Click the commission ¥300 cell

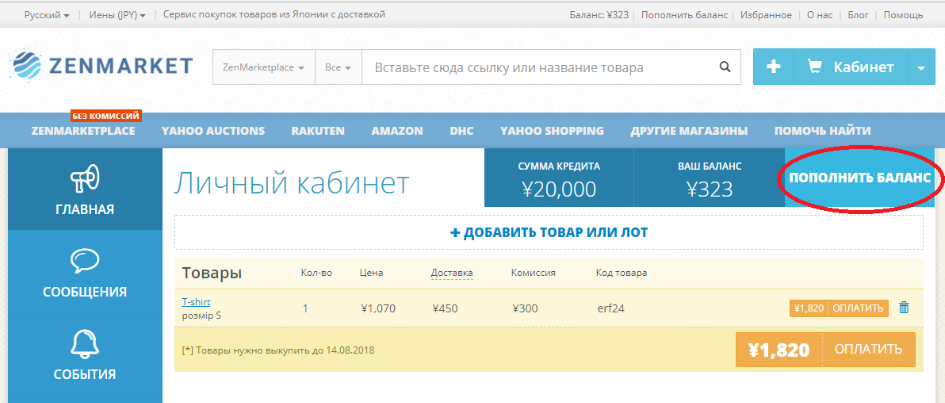coord(525,308)
